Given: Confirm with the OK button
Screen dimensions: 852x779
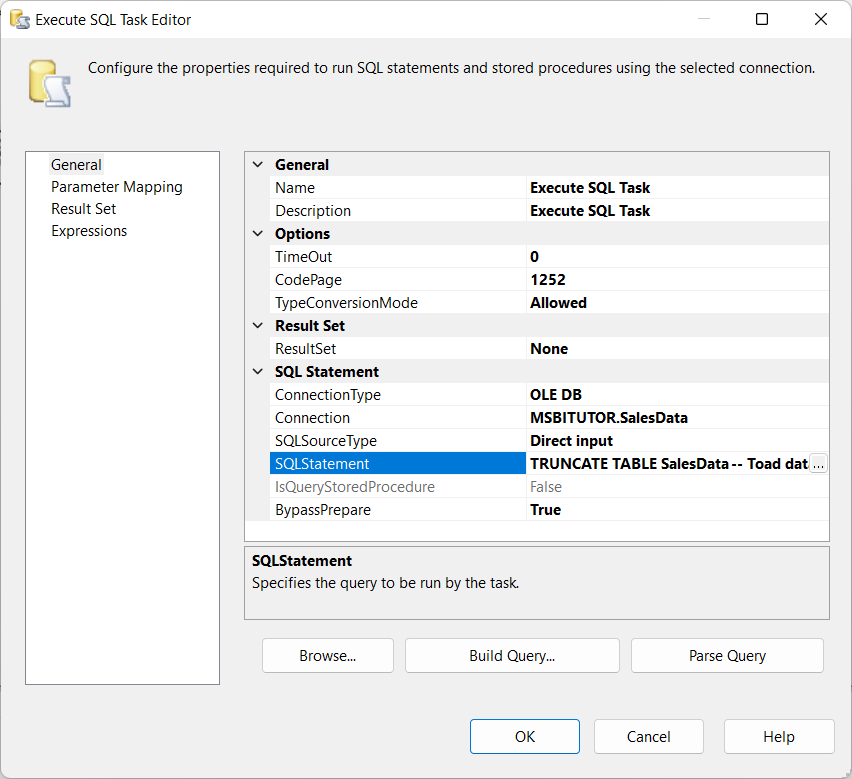Looking at the screenshot, I should click(x=525, y=737).
